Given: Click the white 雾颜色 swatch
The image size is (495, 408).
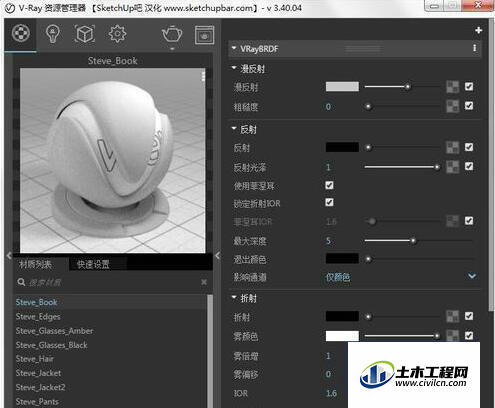Looking at the screenshot, I should click(342, 336).
